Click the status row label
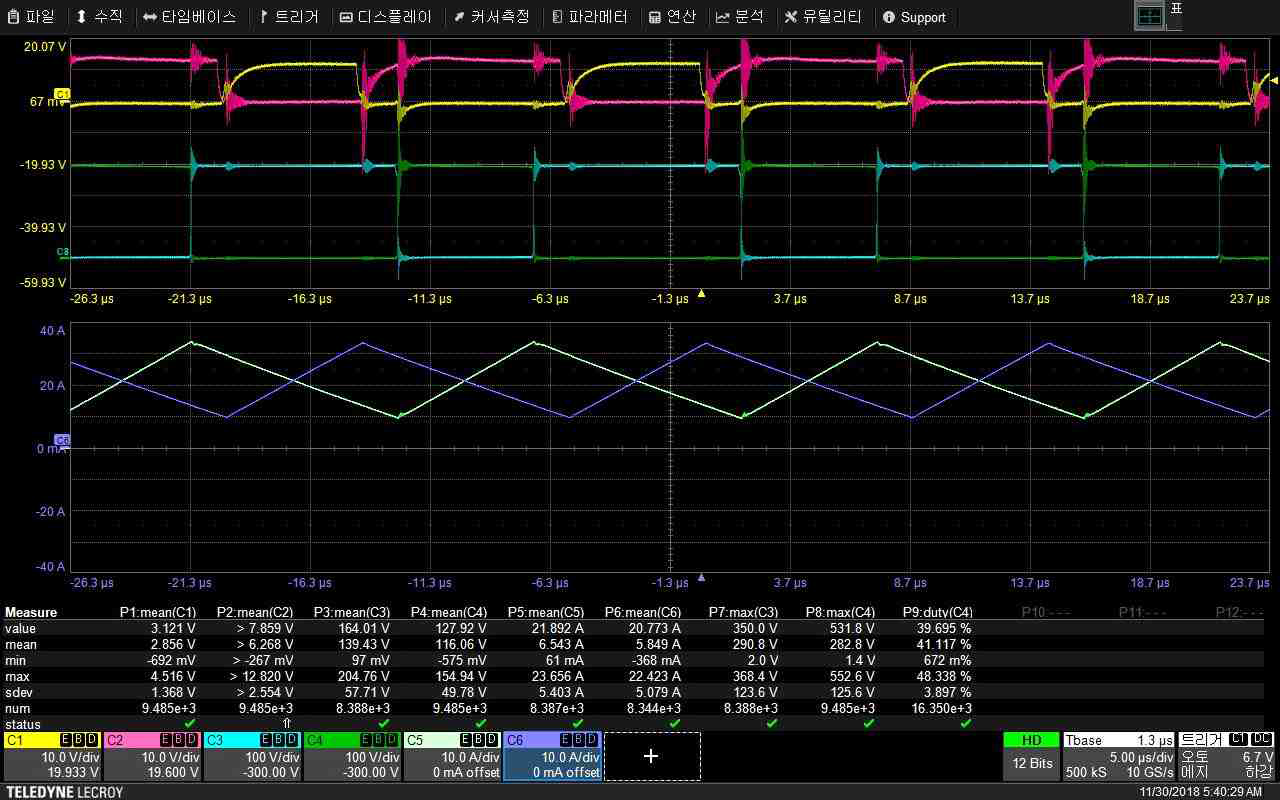Screen dimensions: 1280x800 (23, 724)
